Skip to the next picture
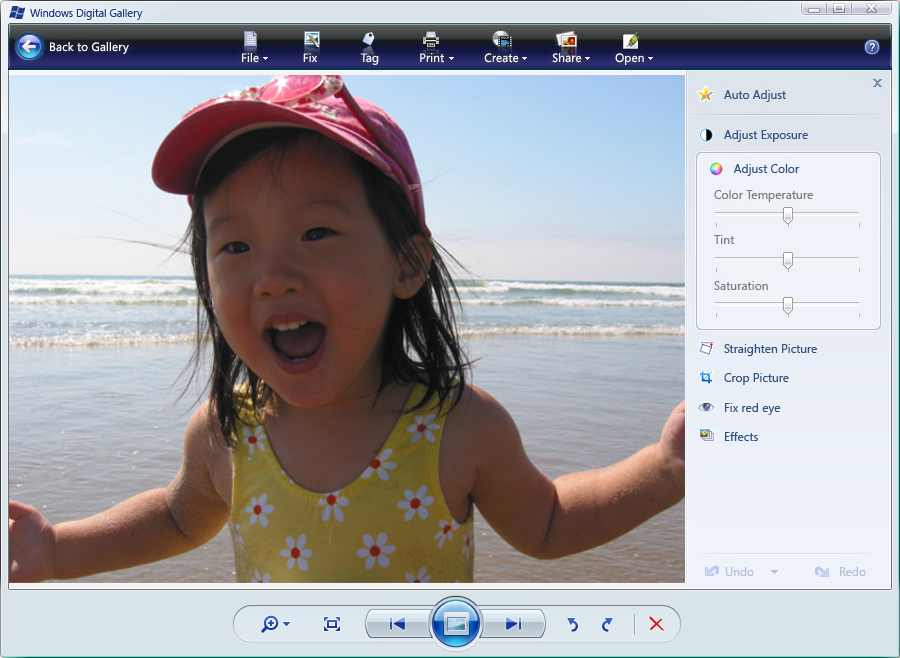The image size is (900, 658). [513, 624]
